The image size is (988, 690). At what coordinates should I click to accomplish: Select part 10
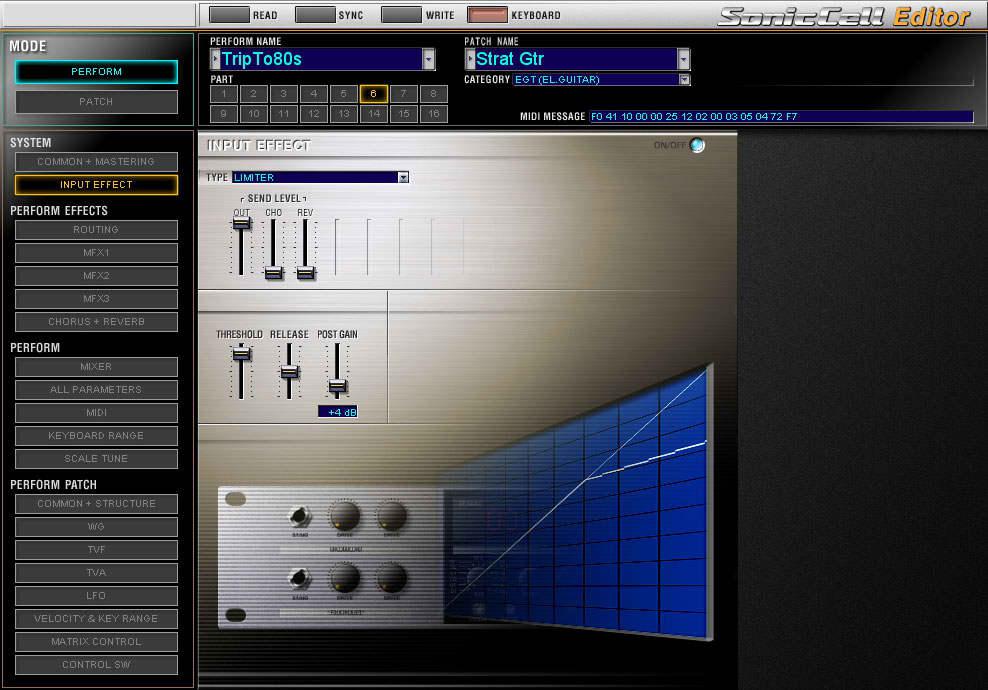(253, 114)
